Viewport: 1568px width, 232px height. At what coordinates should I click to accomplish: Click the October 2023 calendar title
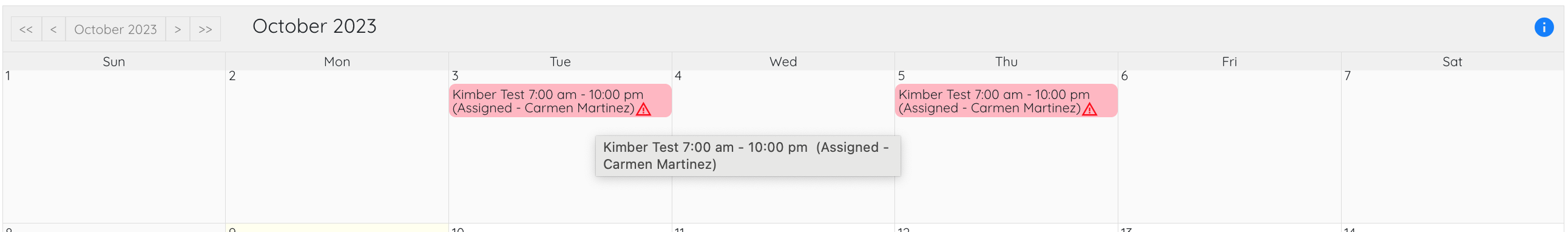[315, 26]
